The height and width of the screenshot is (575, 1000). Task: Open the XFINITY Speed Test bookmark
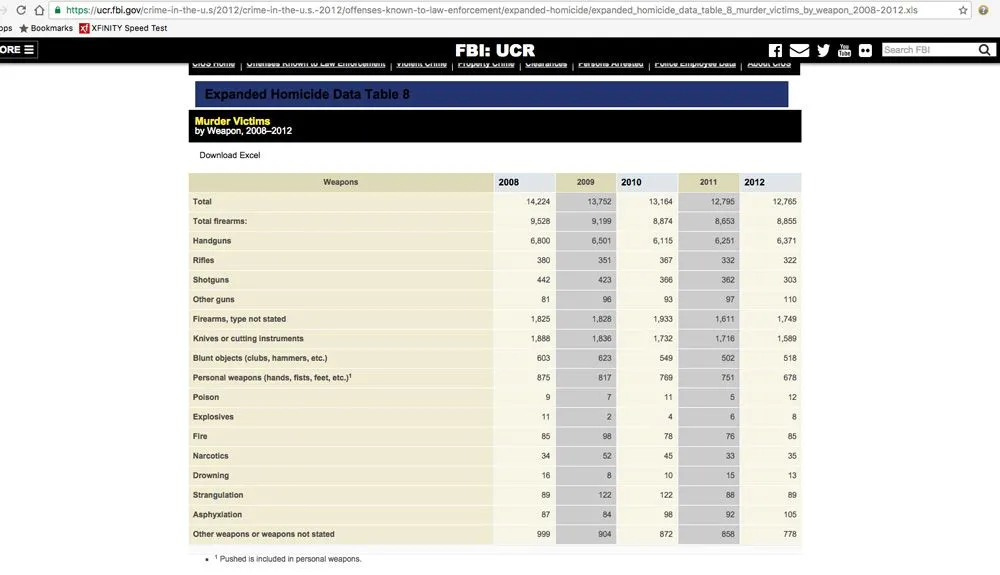(122, 28)
